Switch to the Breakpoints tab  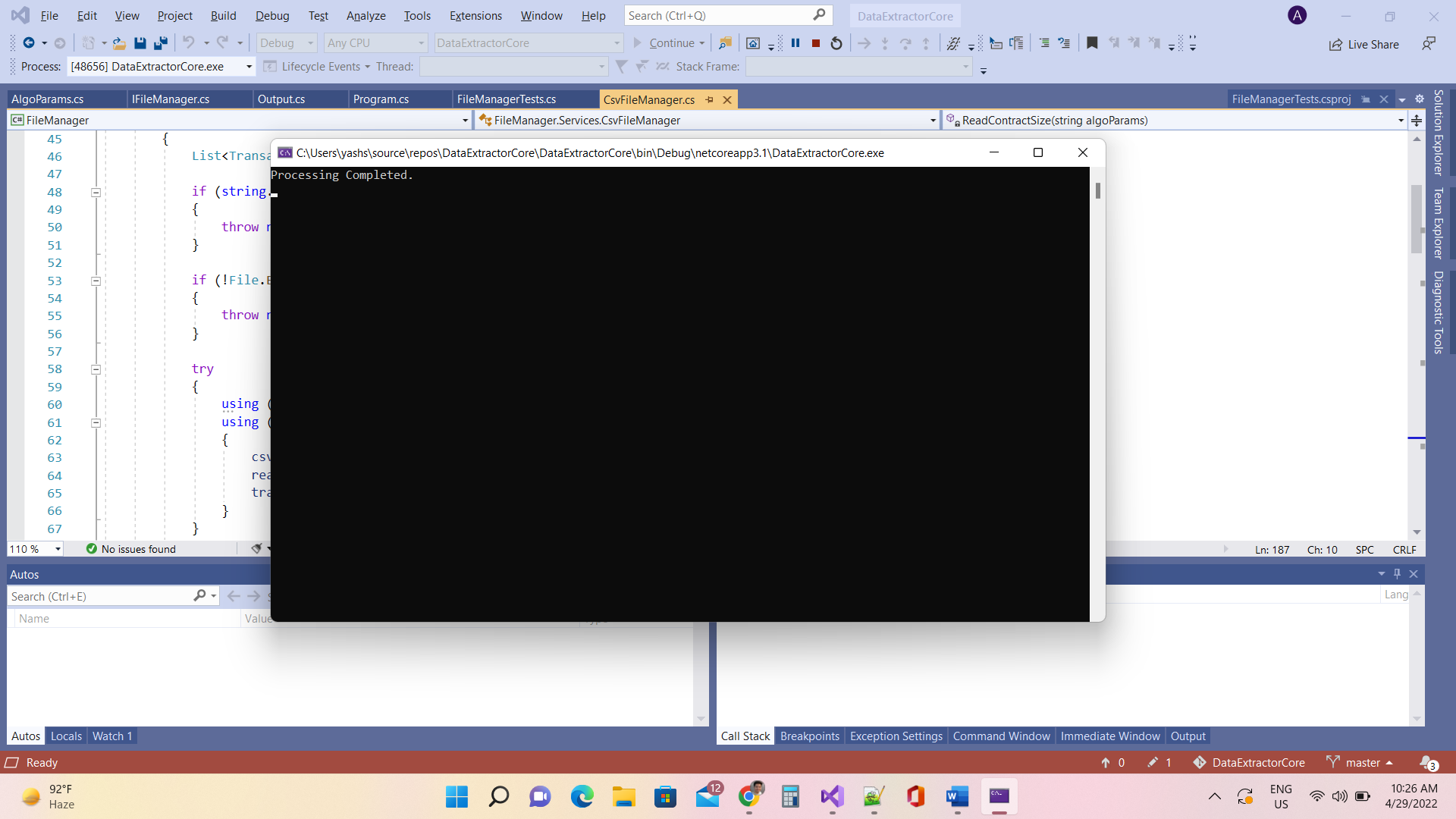coord(809,736)
